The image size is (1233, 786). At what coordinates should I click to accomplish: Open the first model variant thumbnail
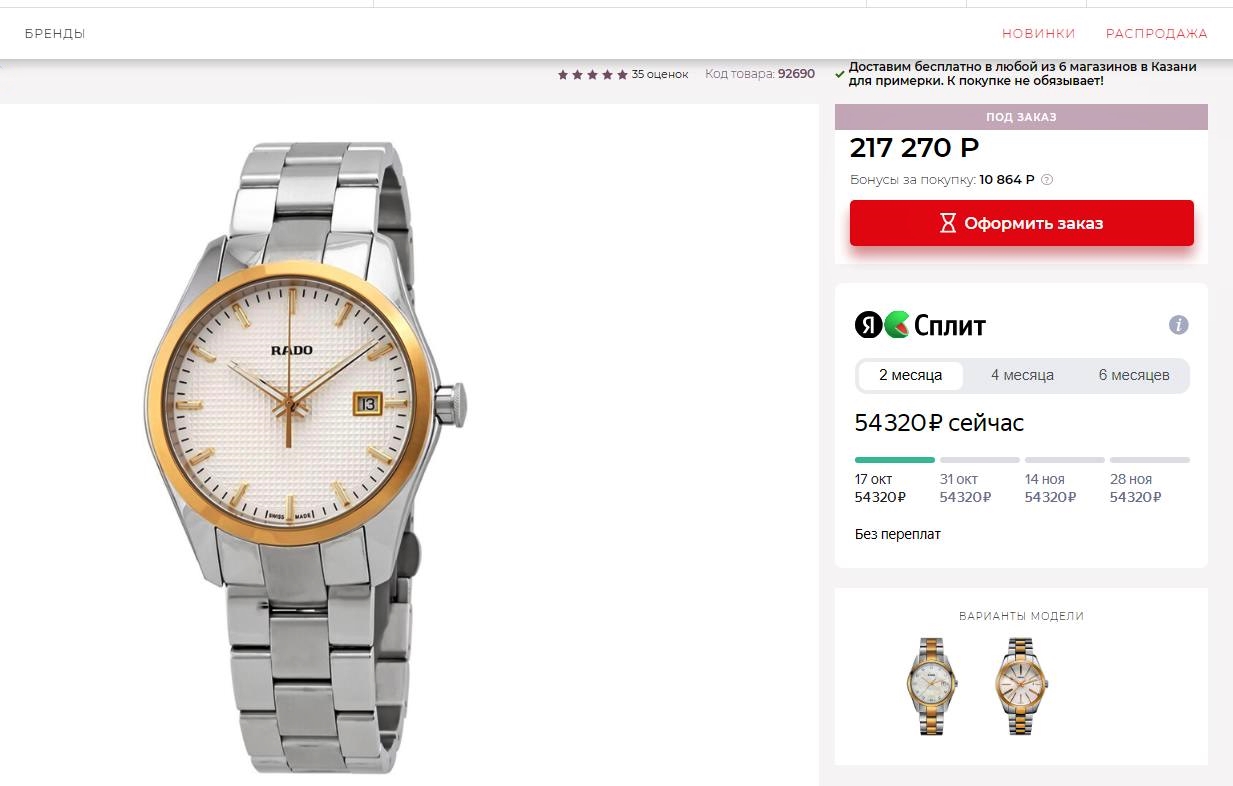click(x=931, y=686)
